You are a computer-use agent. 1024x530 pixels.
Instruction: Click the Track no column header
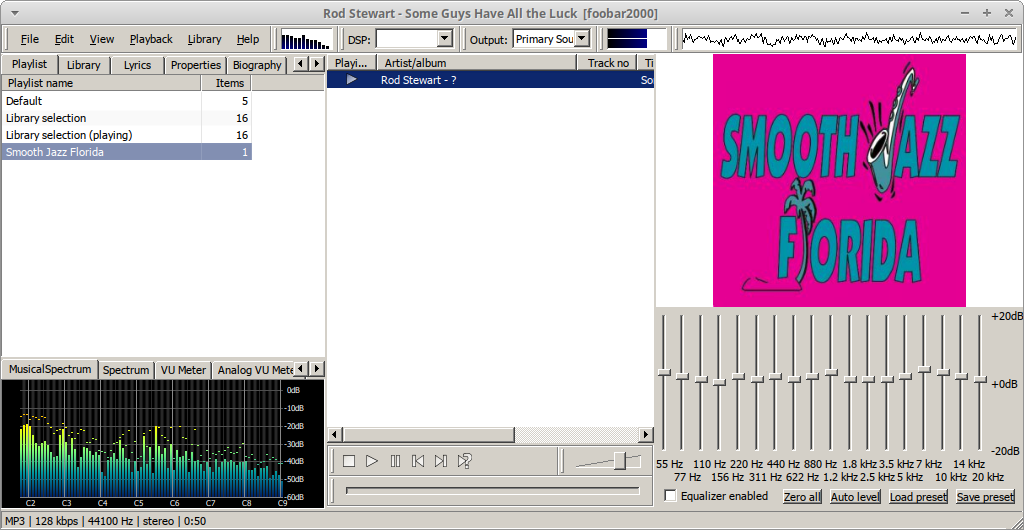point(607,63)
